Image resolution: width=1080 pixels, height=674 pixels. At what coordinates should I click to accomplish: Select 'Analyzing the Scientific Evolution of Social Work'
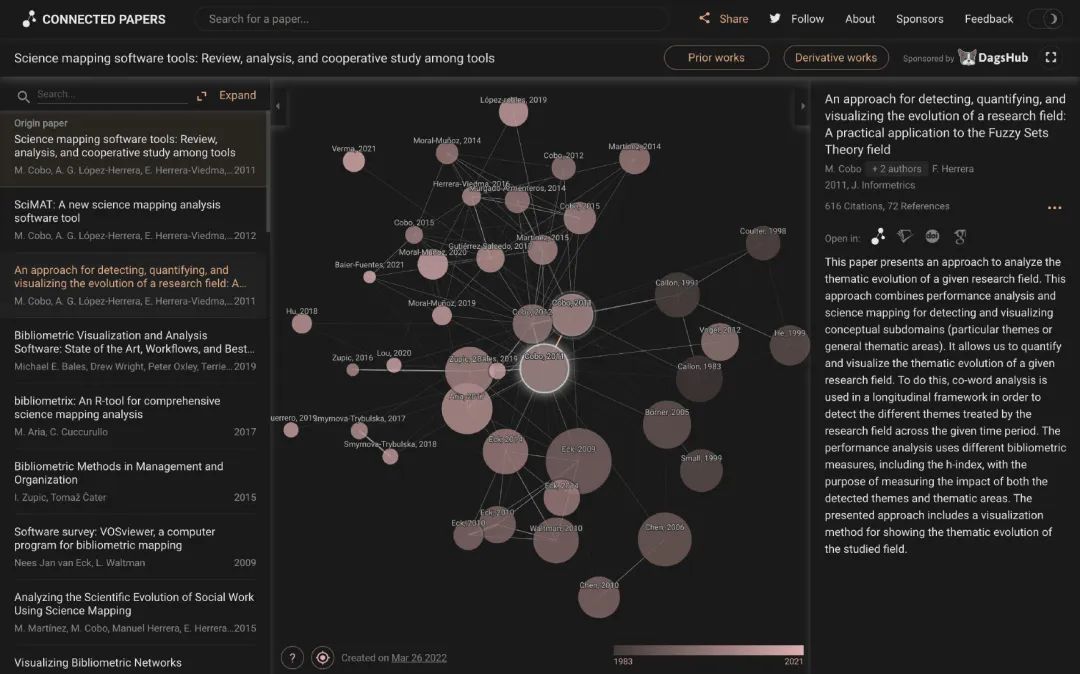(x=134, y=612)
